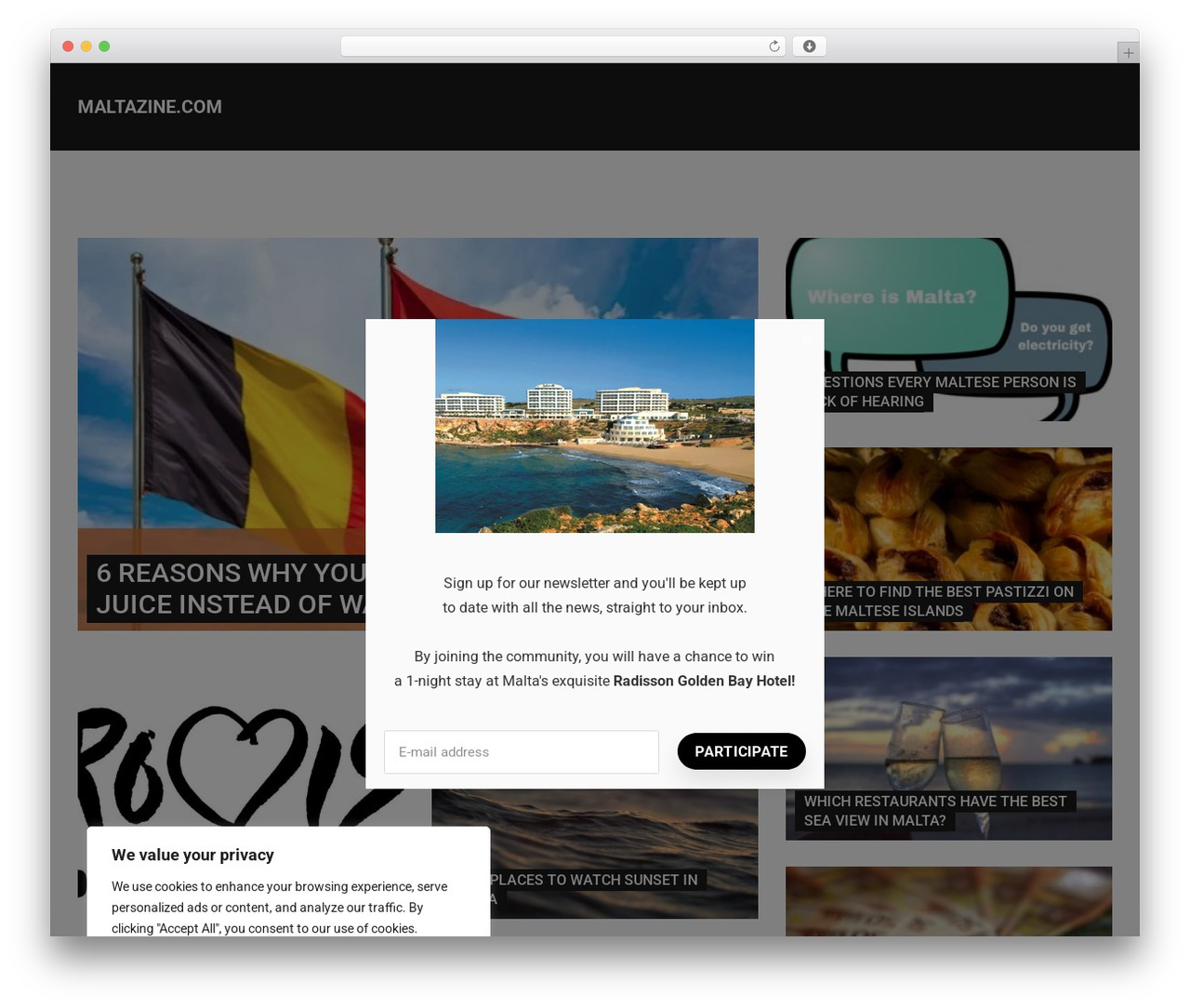Click the cookie notice paragraph text

(279, 908)
